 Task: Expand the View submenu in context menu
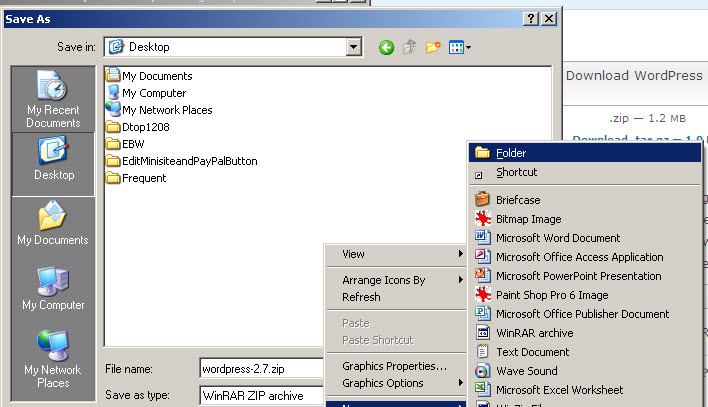click(x=396, y=254)
